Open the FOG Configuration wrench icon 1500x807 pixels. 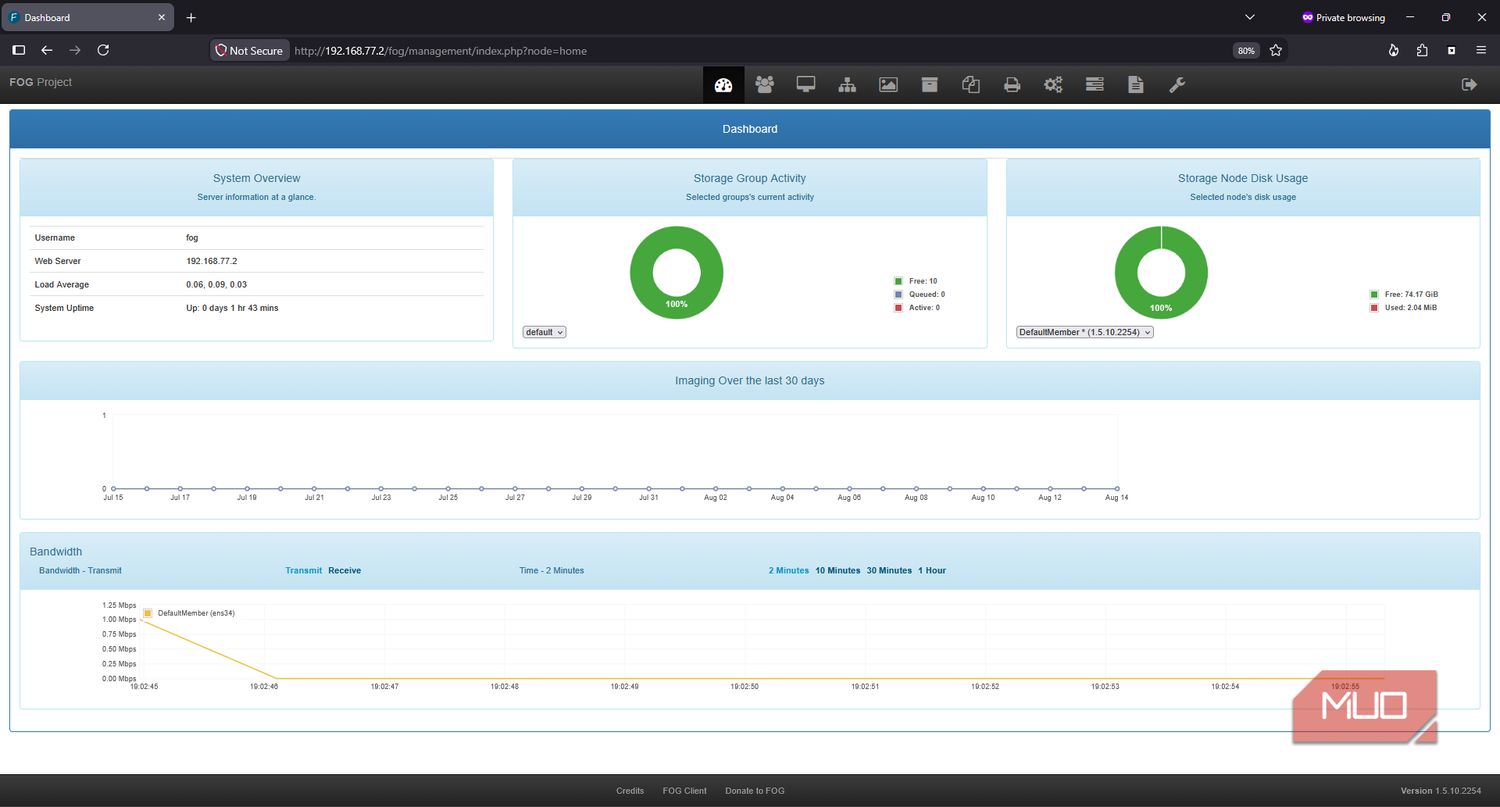[x=1177, y=85]
